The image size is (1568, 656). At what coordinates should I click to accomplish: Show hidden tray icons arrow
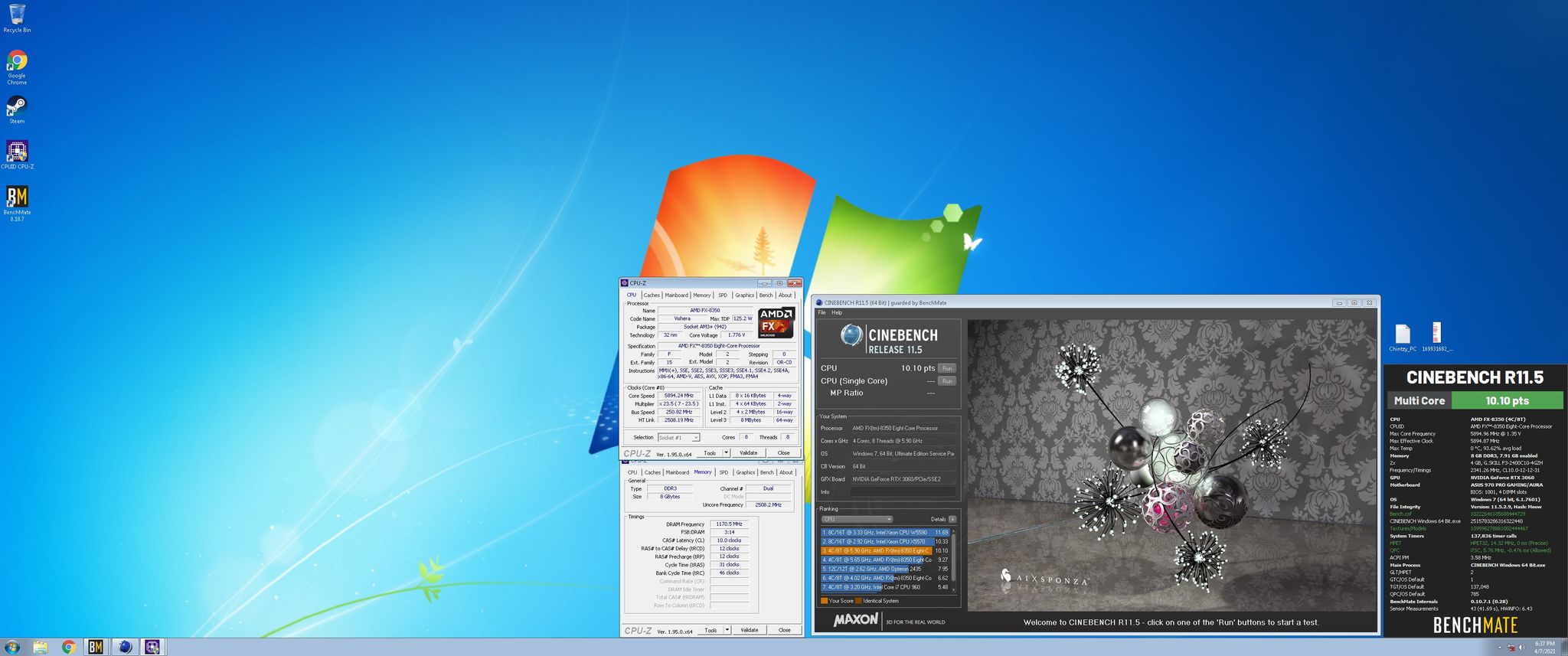pyautogui.click(x=1500, y=648)
